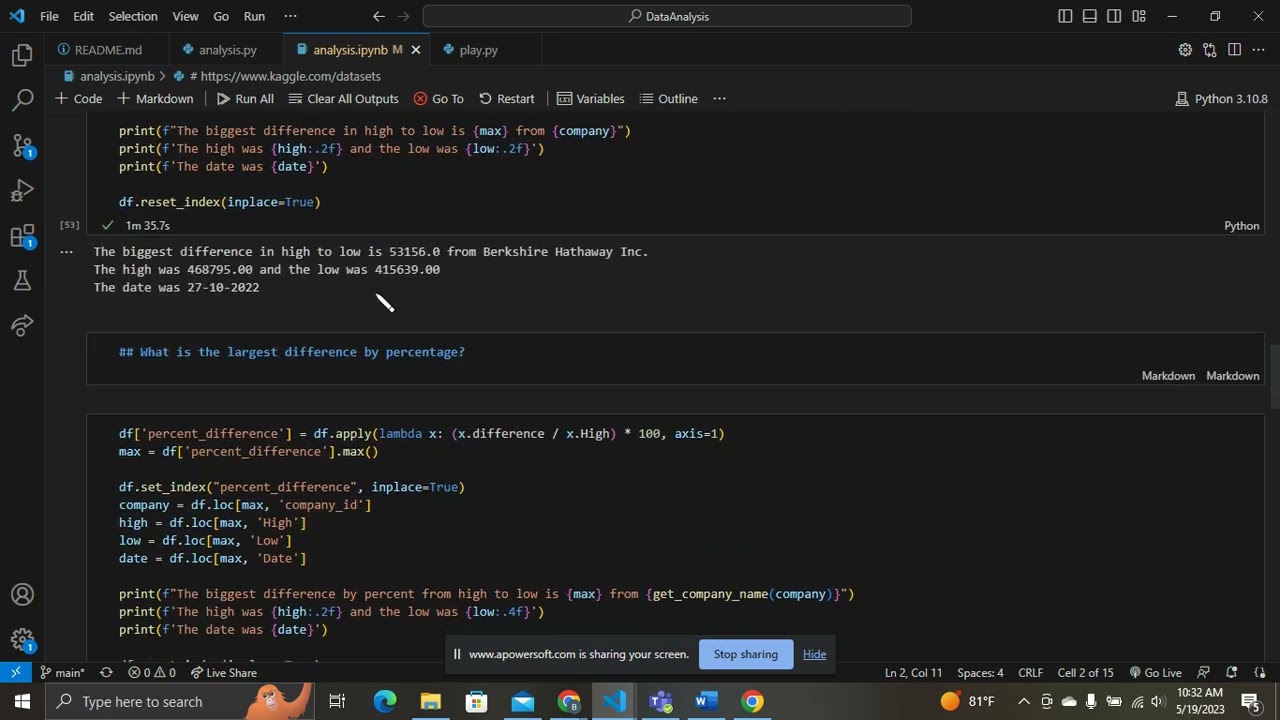1280x720 pixels.
Task: Open the notebook toolbar ellipsis menu
Action: click(719, 98)
